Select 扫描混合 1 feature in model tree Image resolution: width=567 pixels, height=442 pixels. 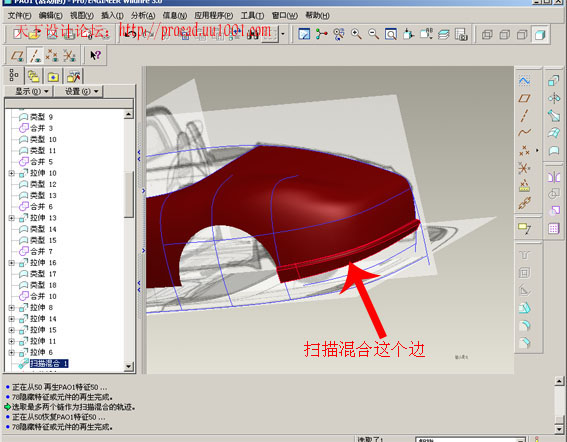click(x=48, y=364)
